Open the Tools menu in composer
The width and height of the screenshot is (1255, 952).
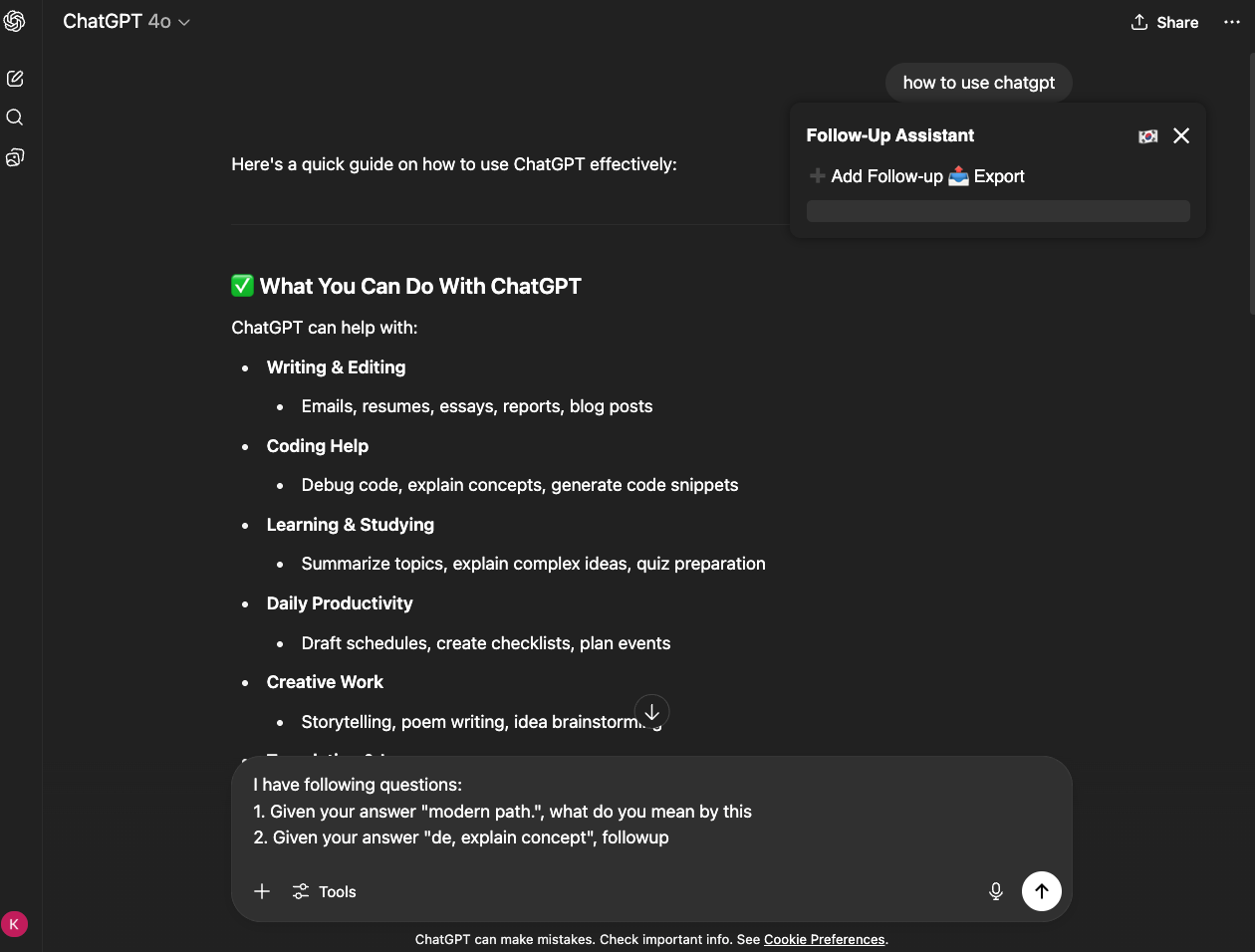325,891
